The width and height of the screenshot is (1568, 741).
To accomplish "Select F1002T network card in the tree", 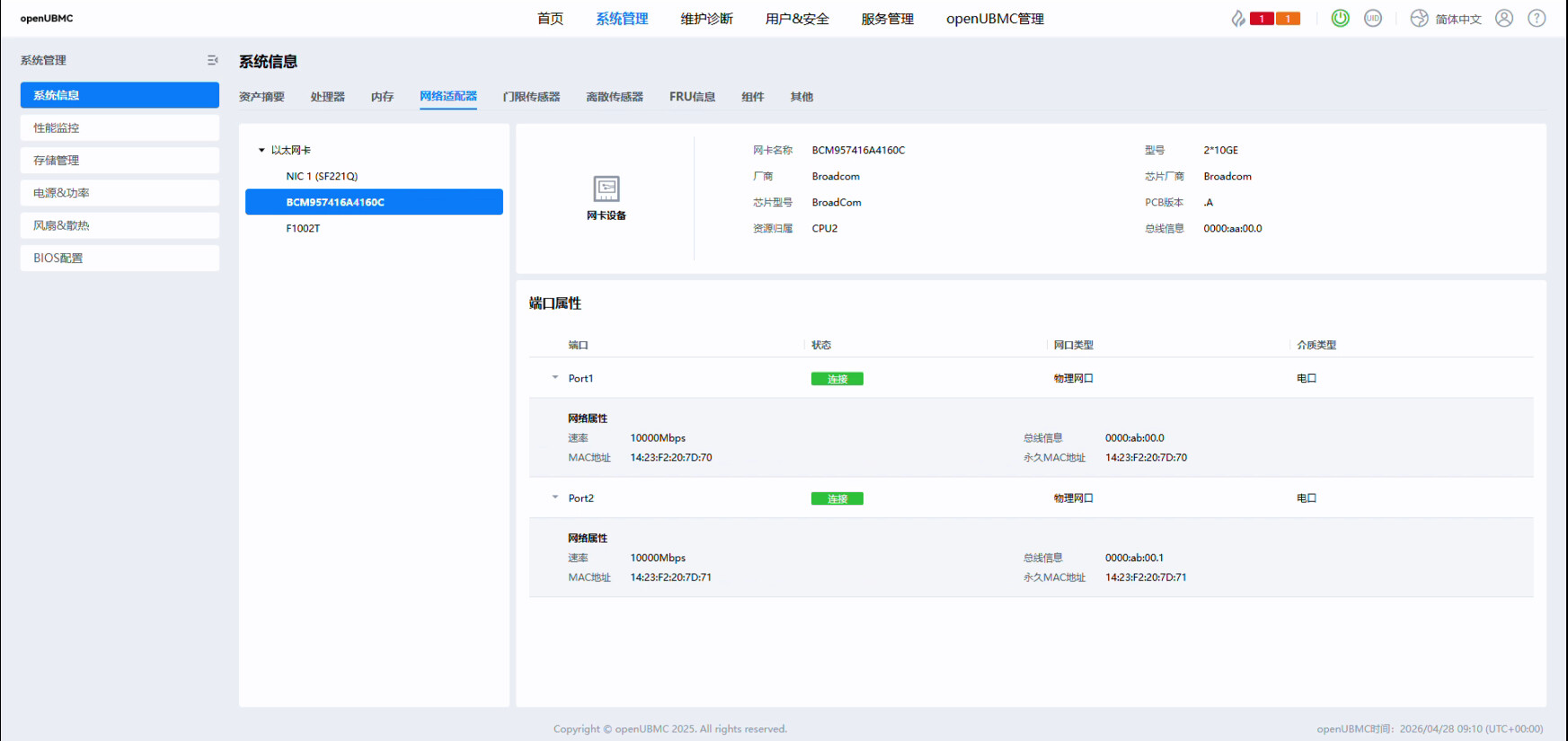I will click(x=303, y=228).
